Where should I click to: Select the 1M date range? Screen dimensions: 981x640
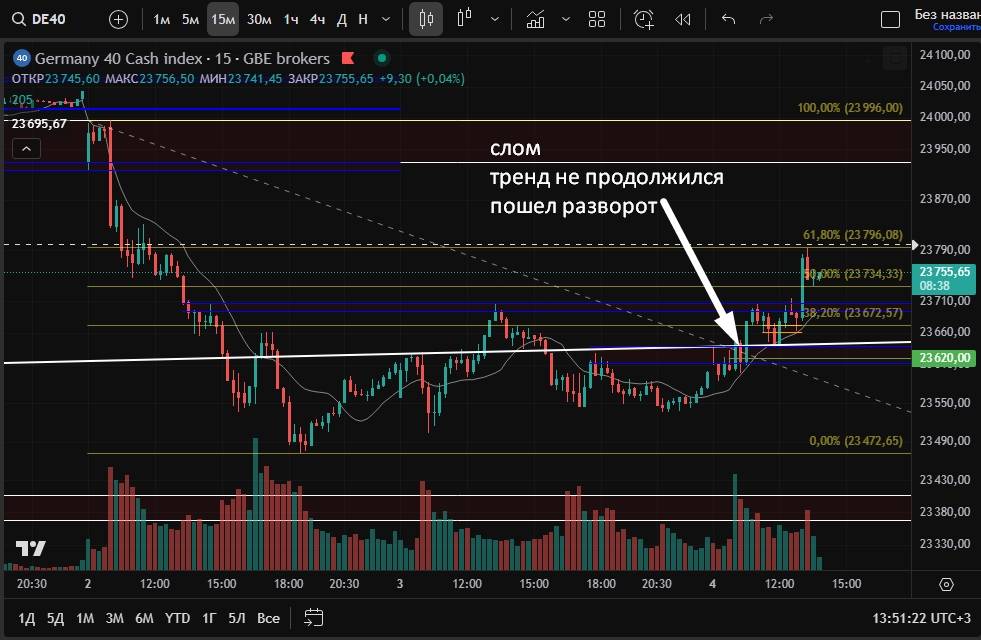click(x=85, y=617)
